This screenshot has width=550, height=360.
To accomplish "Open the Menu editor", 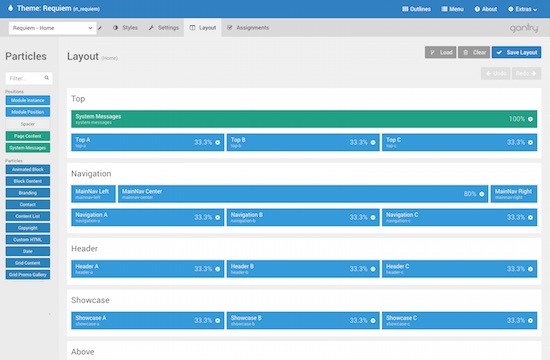I will [x=452, y=9].
